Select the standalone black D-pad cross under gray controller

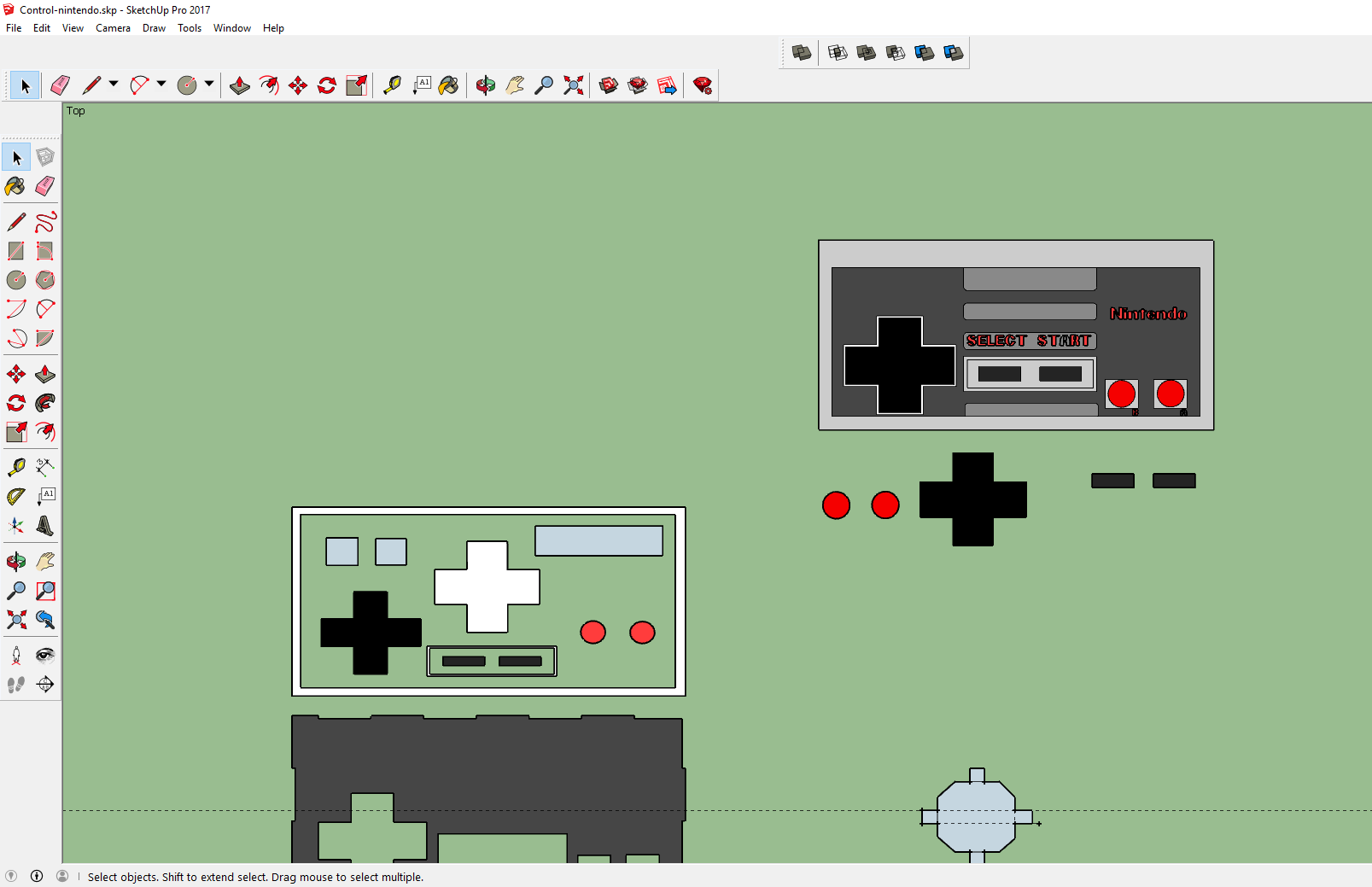coord(973,499)
